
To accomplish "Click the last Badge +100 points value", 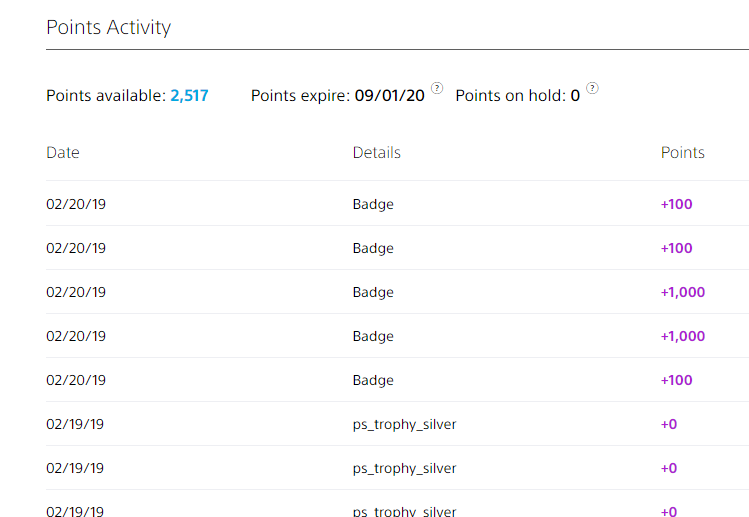I will [676, 380].
